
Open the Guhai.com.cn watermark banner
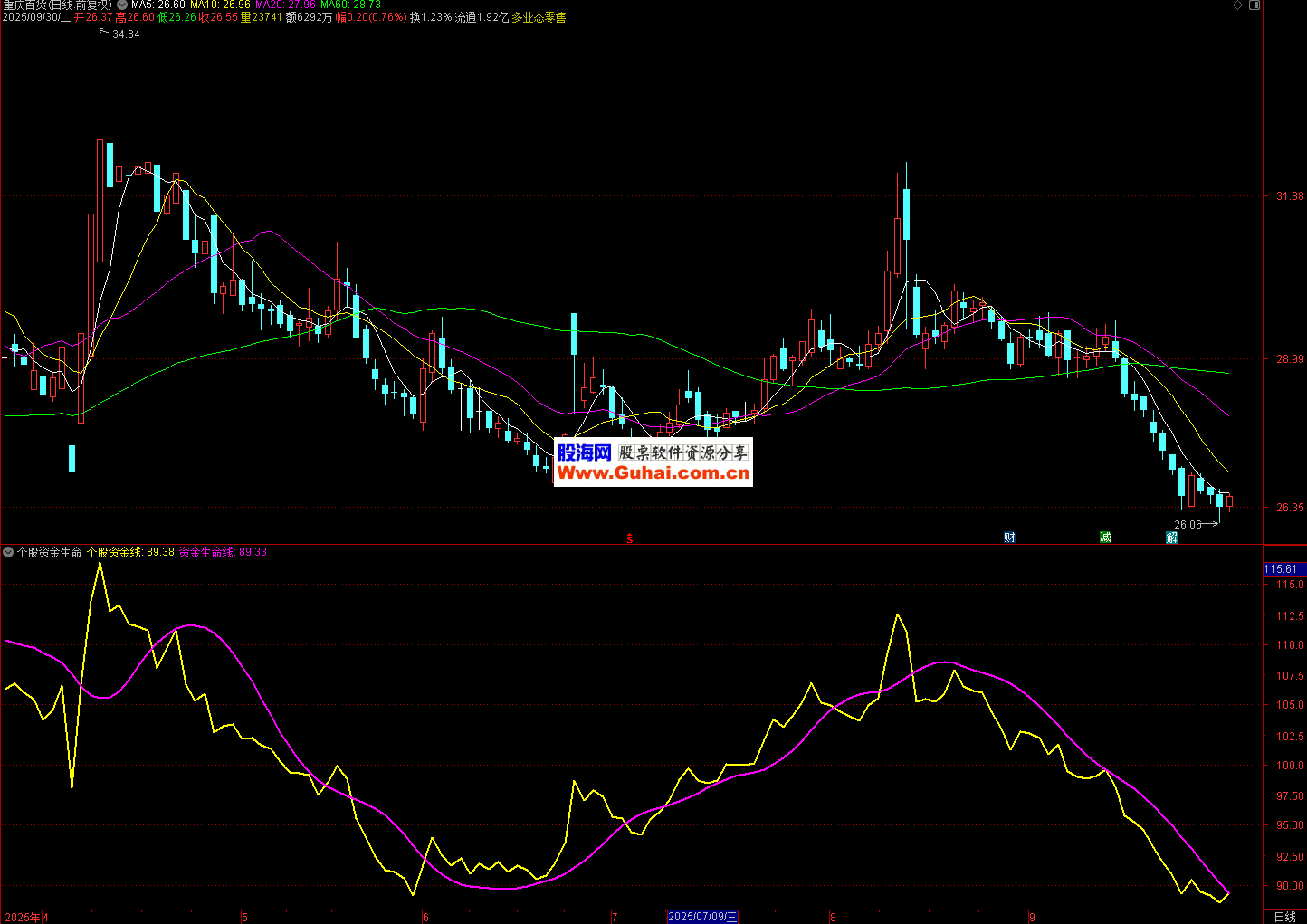[x=653, y=462]
